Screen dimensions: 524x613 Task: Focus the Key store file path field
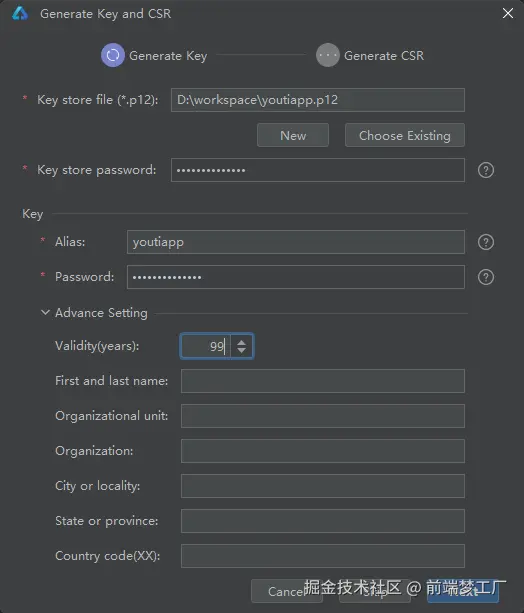(318, 100)
